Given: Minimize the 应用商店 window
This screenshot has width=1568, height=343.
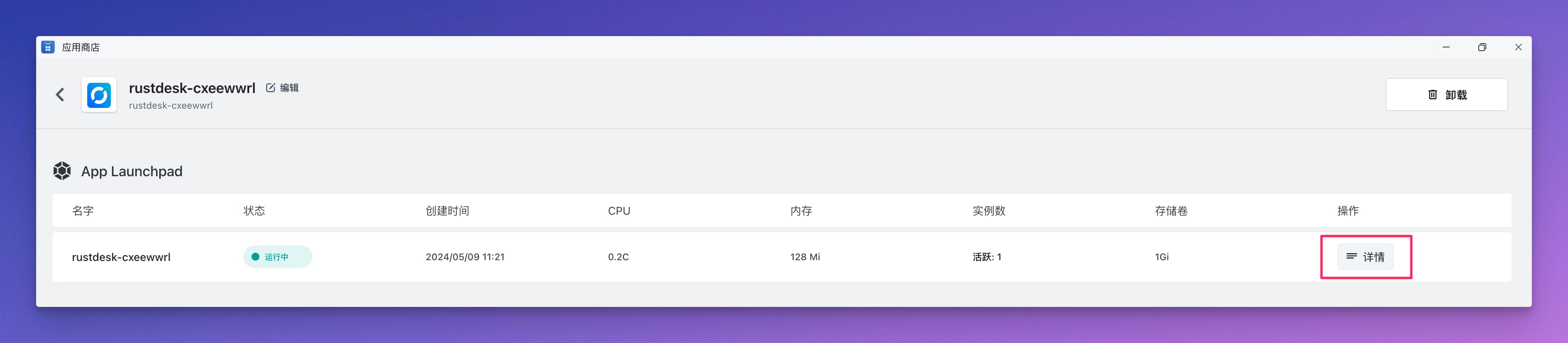Looking at the screenshot, I should (x=1446, y=47).
